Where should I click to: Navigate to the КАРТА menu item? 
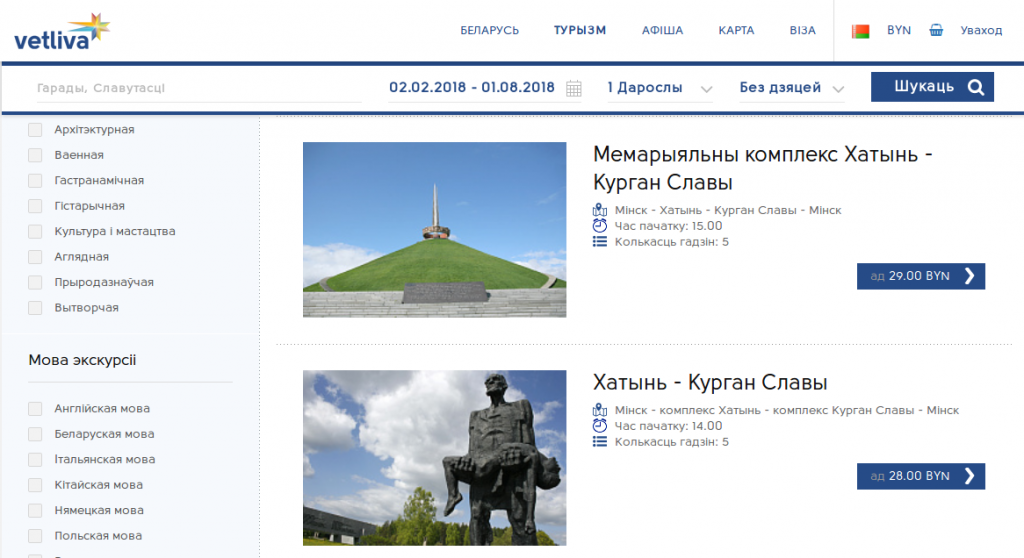point(736,31)
